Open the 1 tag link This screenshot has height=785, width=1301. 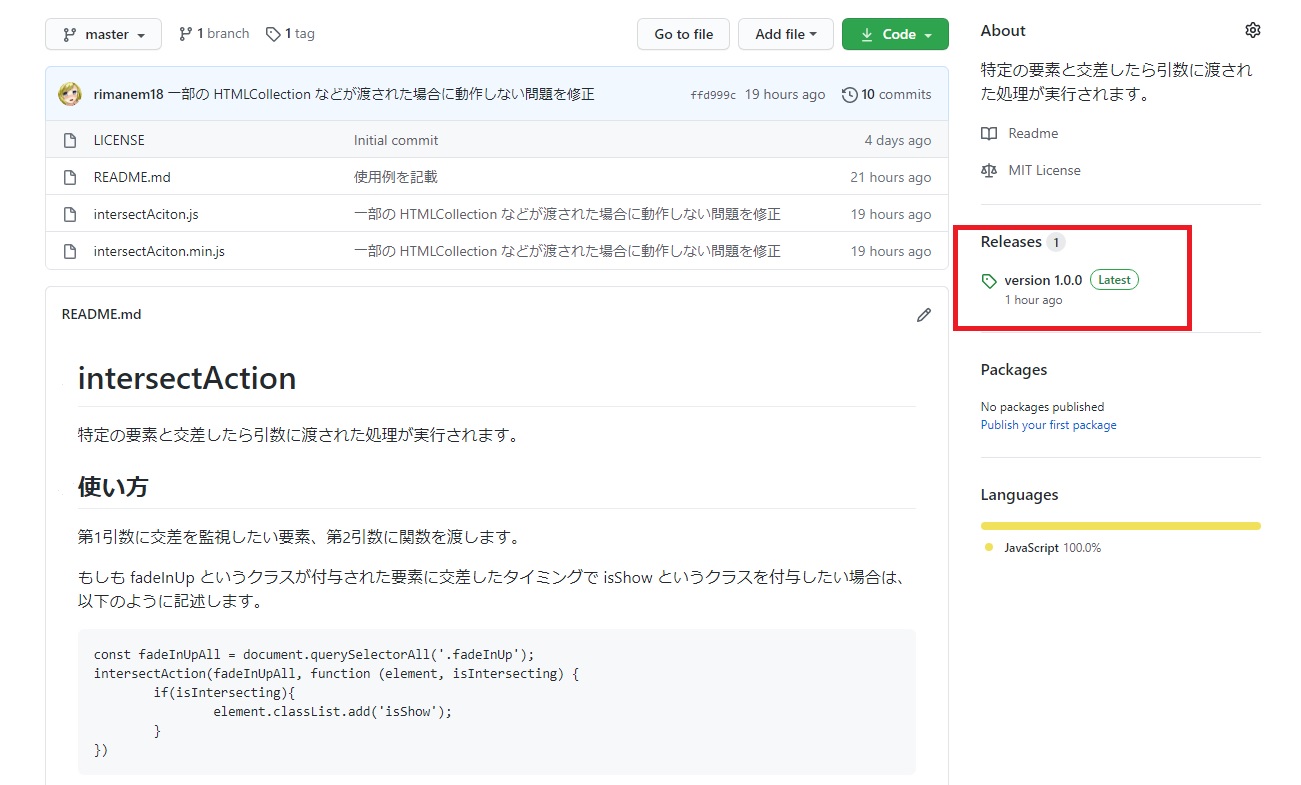(x=290, y=34)
